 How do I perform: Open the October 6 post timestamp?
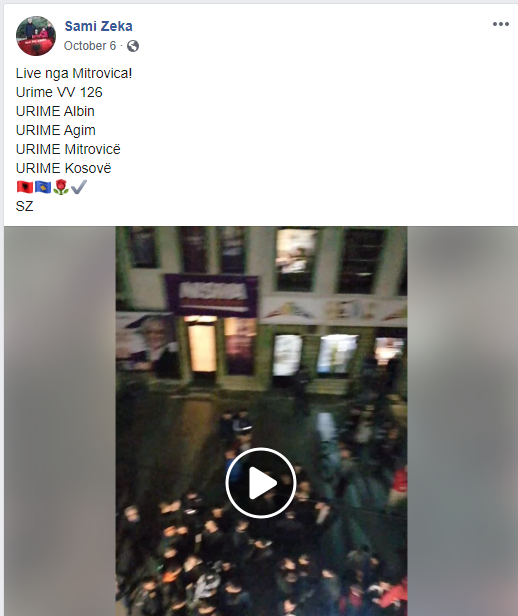click(90, 46)
